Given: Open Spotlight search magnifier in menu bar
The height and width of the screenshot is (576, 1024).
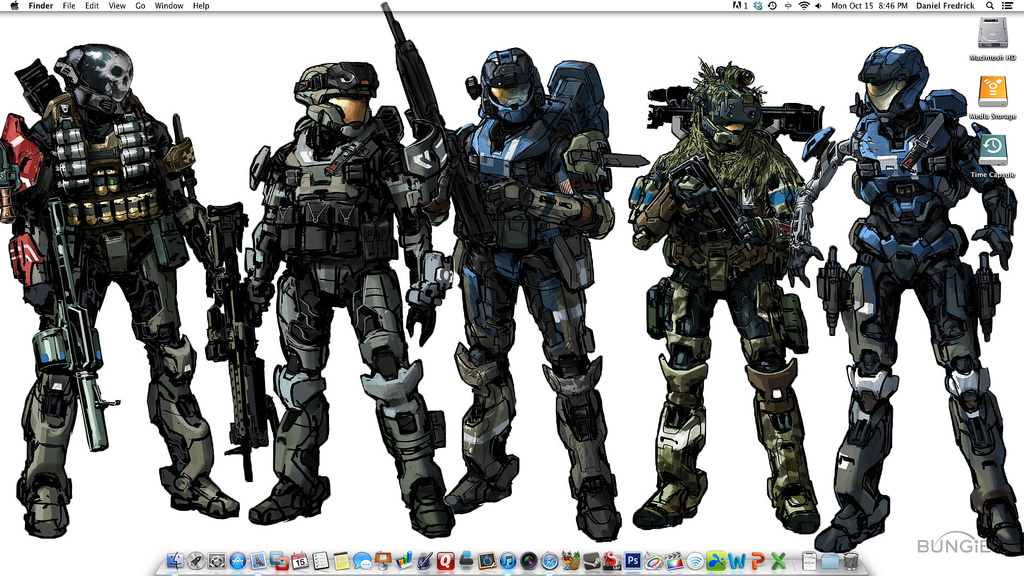Looking at the screenshot, I should pos(990,6).
